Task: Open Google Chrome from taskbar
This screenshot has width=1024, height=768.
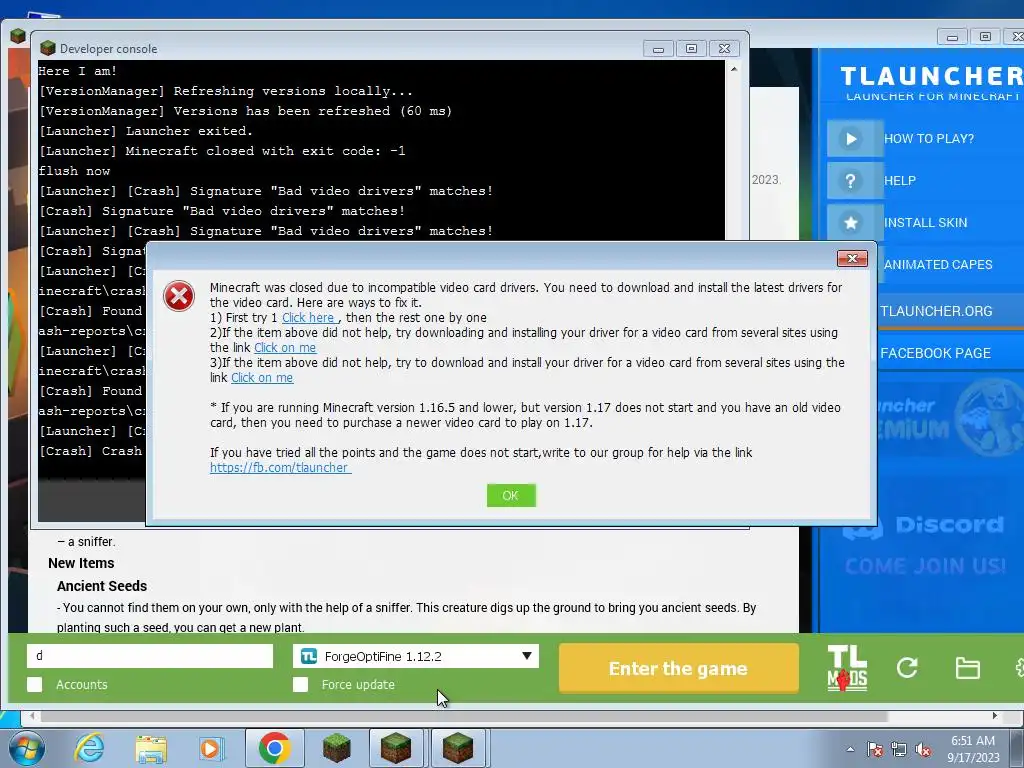Action: pos(274,748)
